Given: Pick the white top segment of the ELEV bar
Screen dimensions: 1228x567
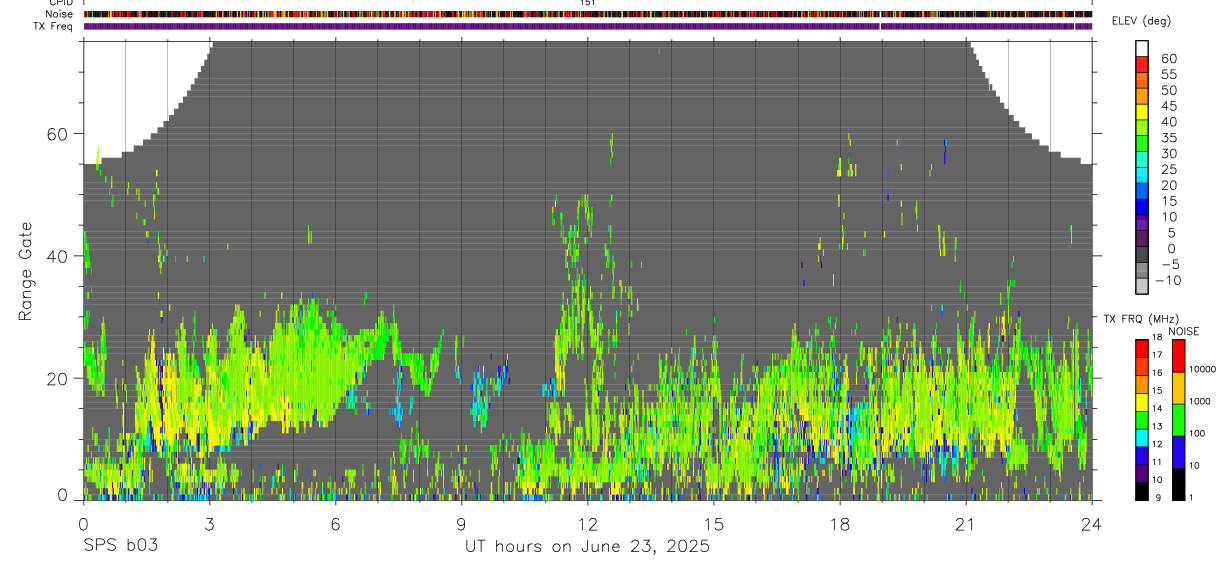Looking at the screenshot, I should (1142, 48).
